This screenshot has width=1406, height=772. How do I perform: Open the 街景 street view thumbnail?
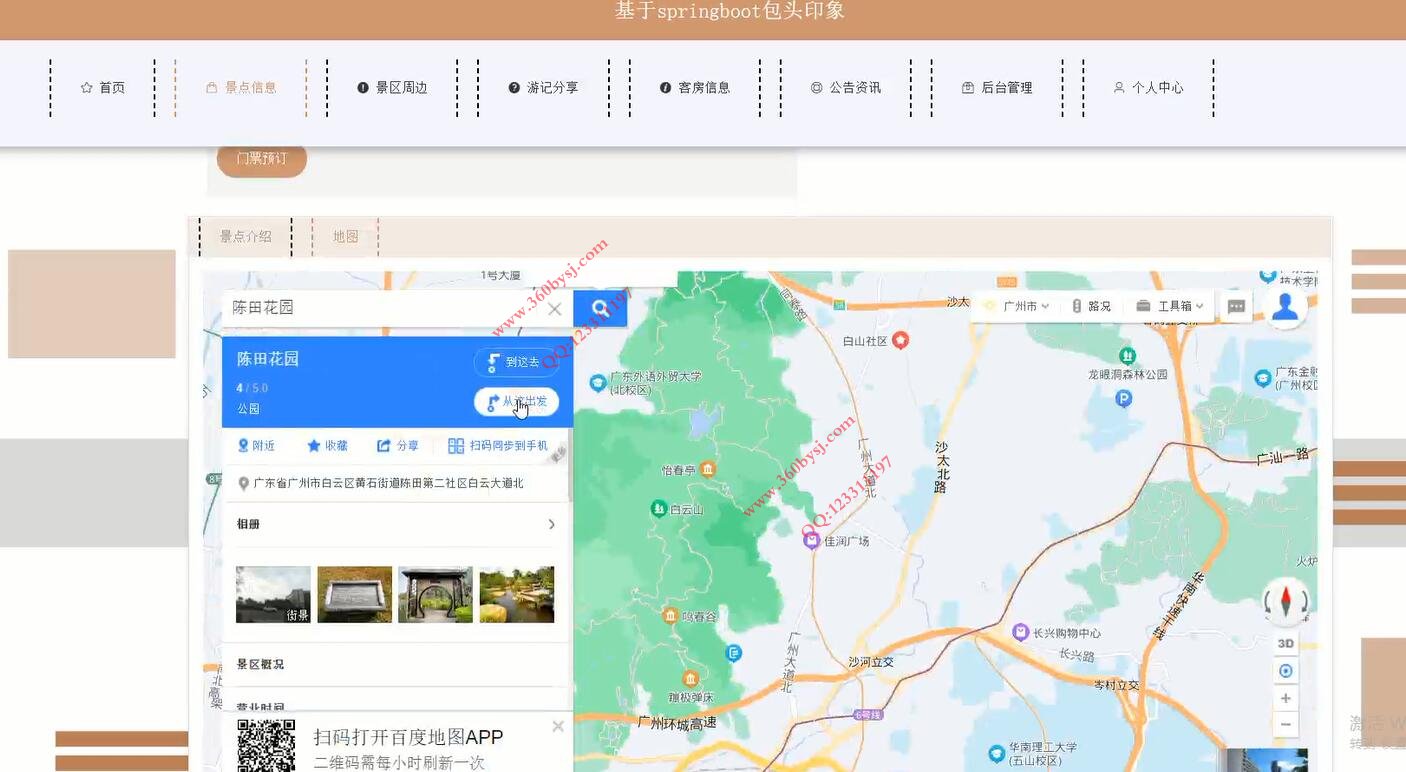coord(273,595)
